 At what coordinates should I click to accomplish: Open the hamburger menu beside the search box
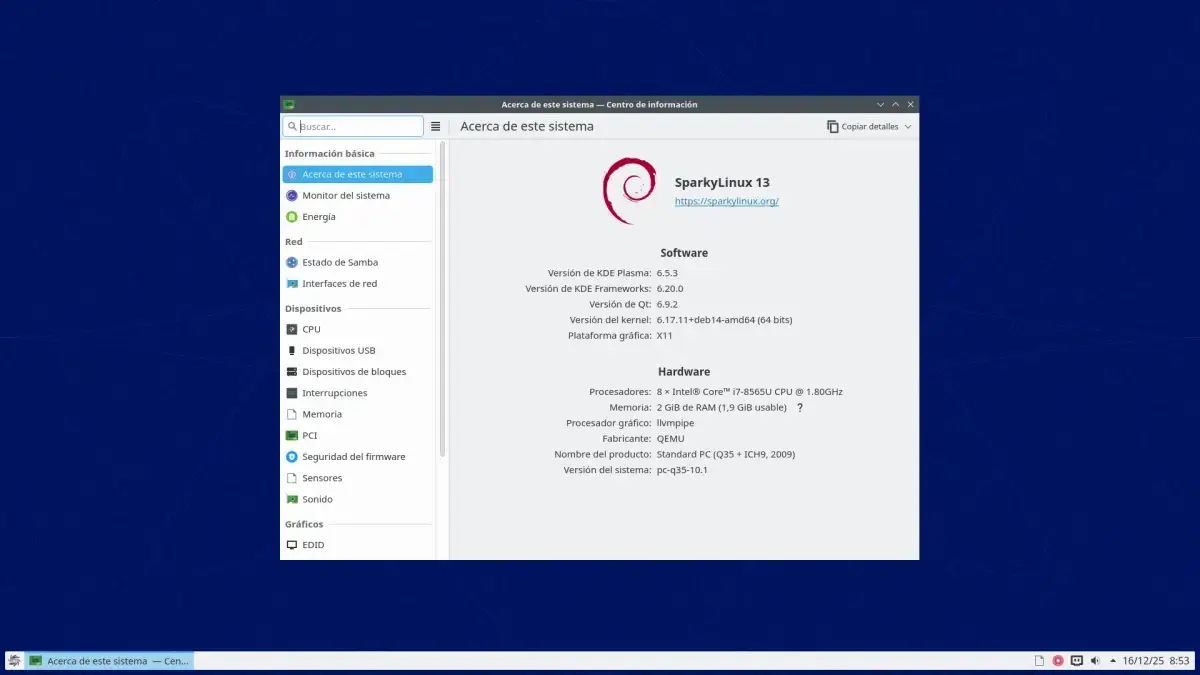436,126
